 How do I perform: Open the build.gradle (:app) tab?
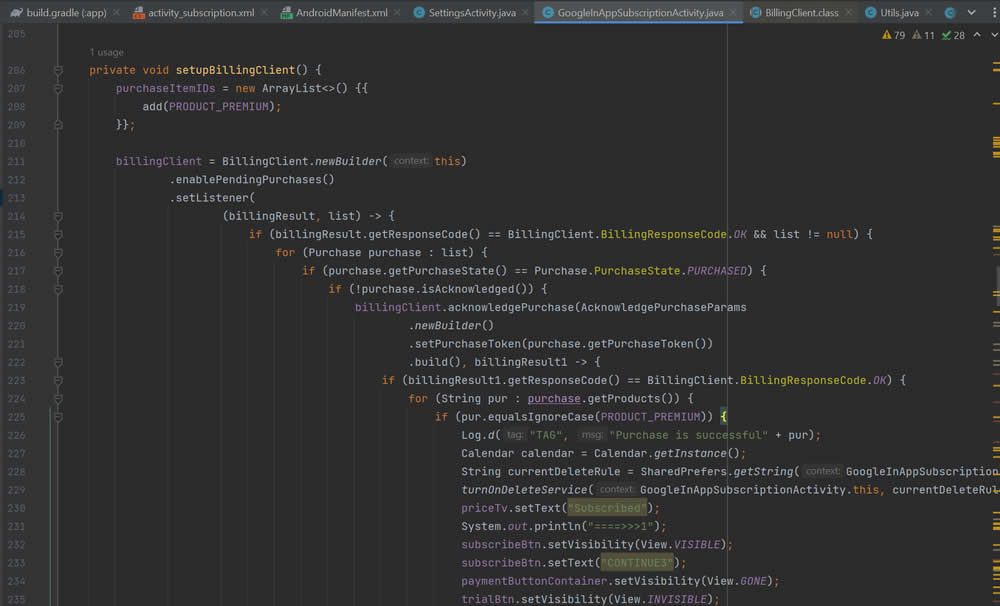[x=65, y=13]
